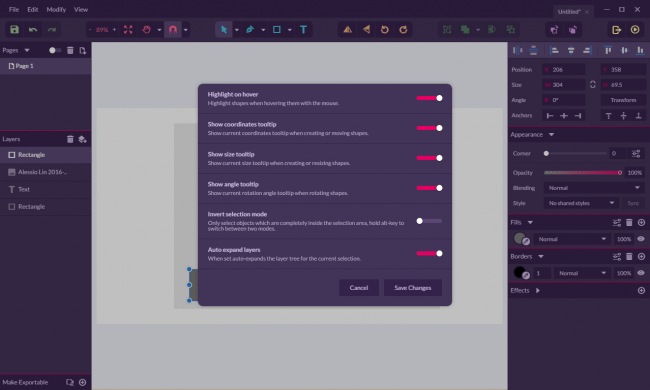This screenshot has width=650, height=390.
Task: Select the Alessio Lin image layer
Action: [46, 172]
